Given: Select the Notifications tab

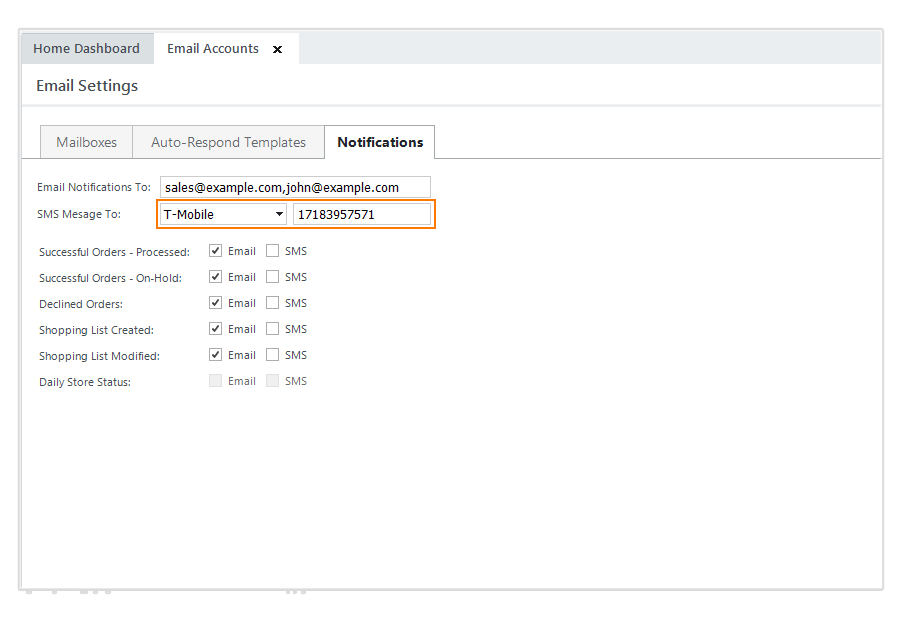Looking at the screenshot, I should (x=380, y=142).
